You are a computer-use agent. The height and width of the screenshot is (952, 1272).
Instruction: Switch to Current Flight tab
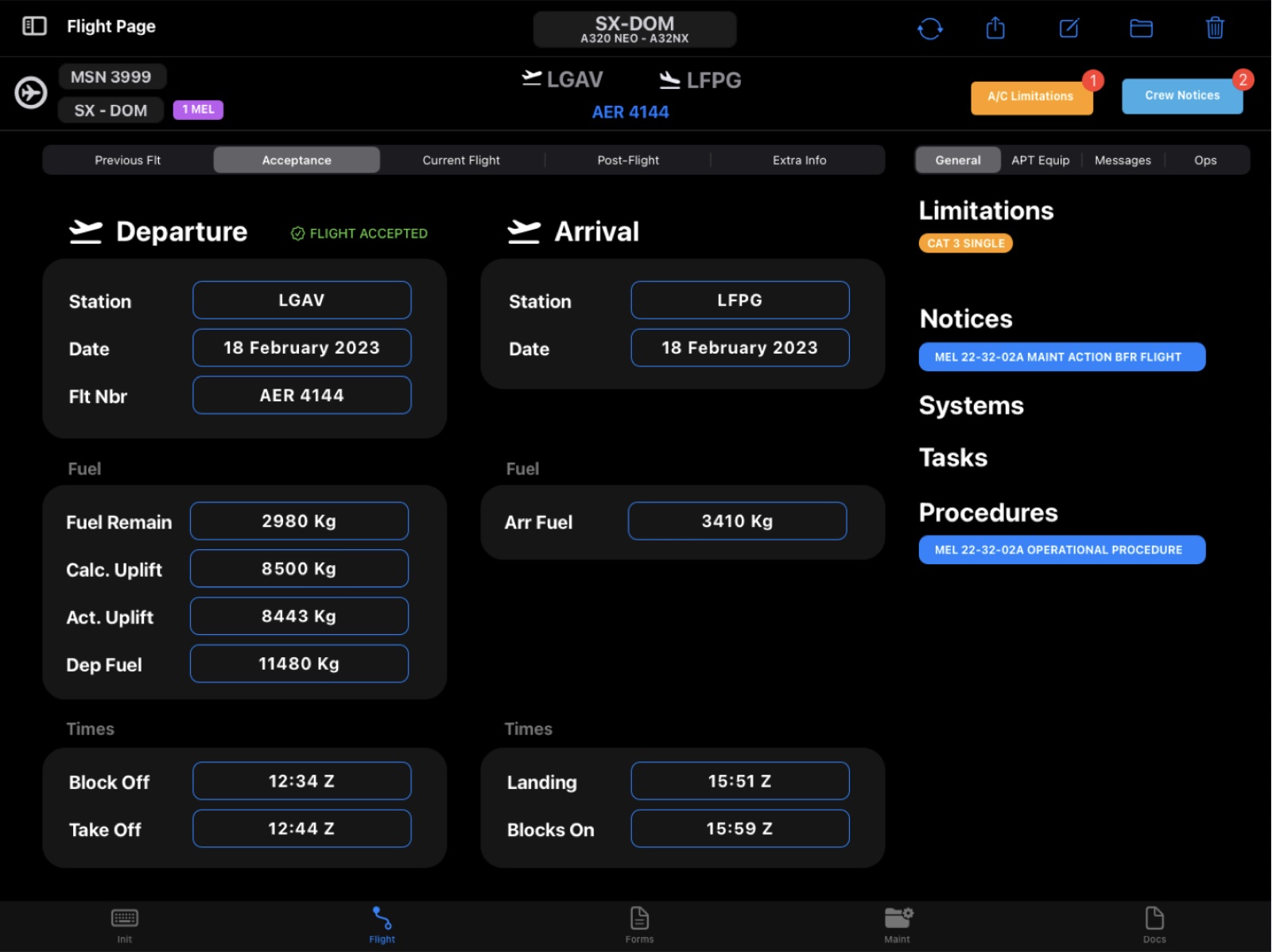pos(461,160)
